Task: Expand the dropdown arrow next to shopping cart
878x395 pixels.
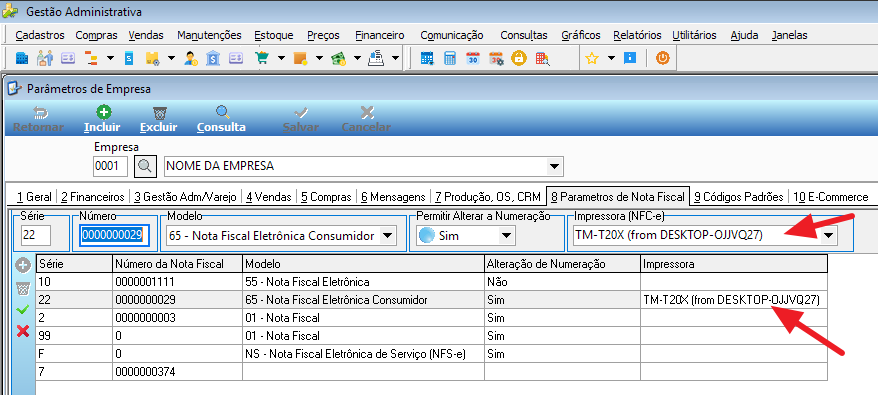Action: (281, 58)
